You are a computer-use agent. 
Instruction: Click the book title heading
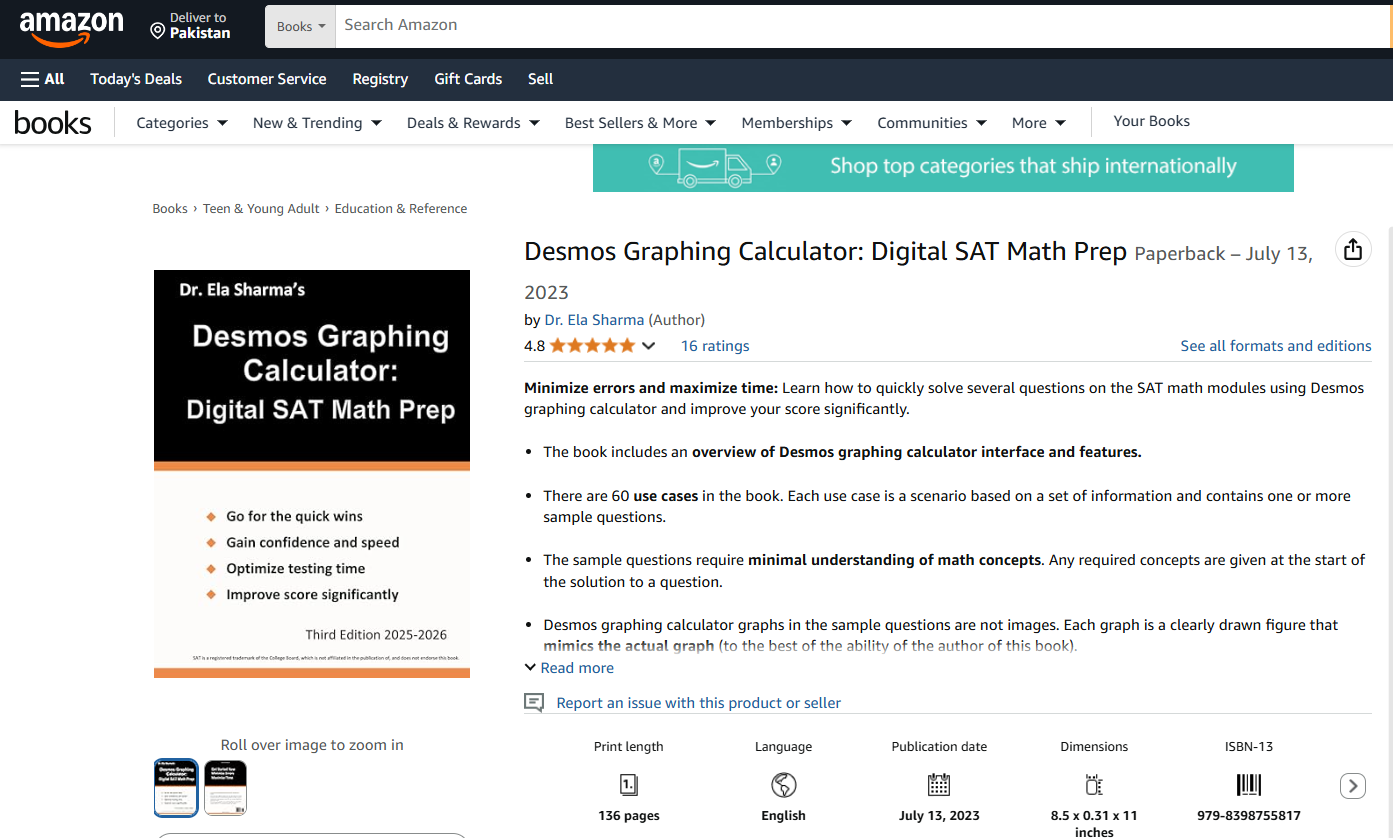pos(825,252)
